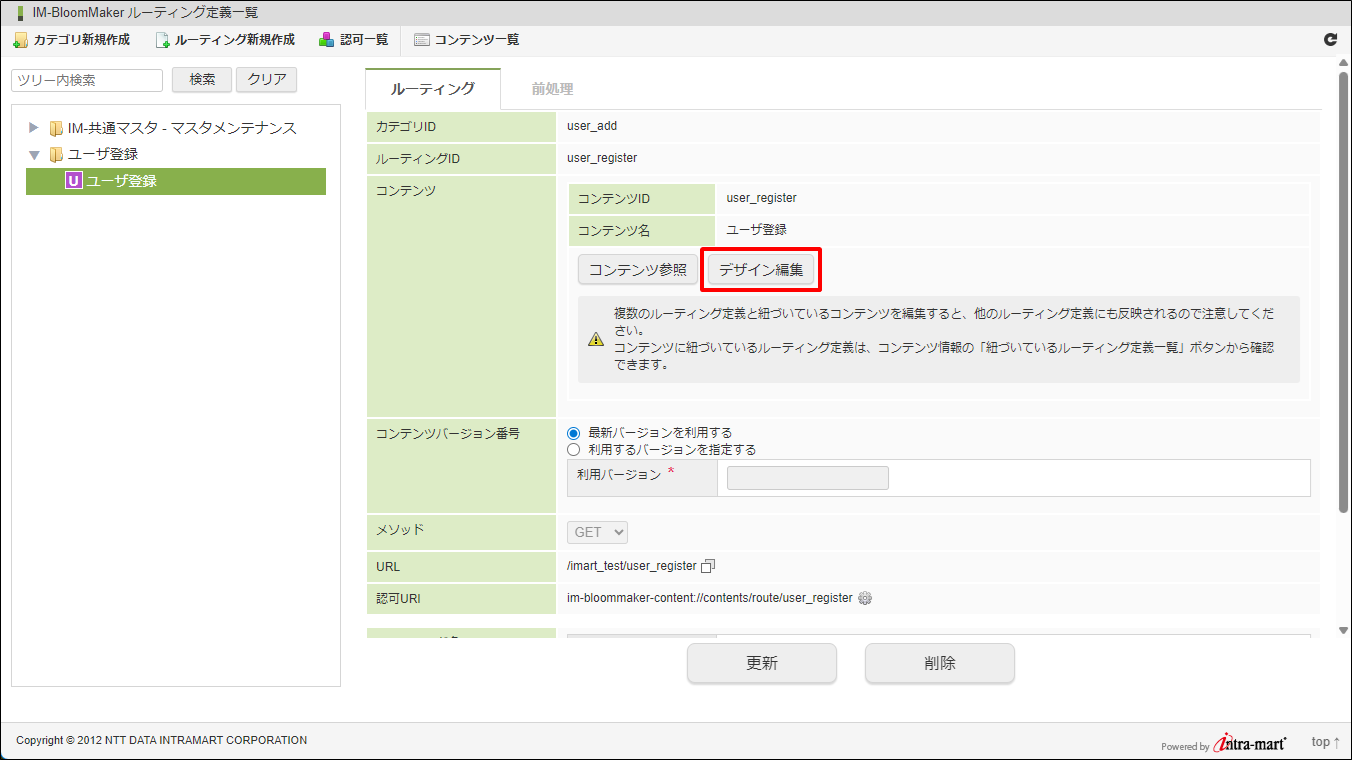Screen dimensions: 1352x760
Task: Click the top link in footer
Action: click(x=1325, y=742)
